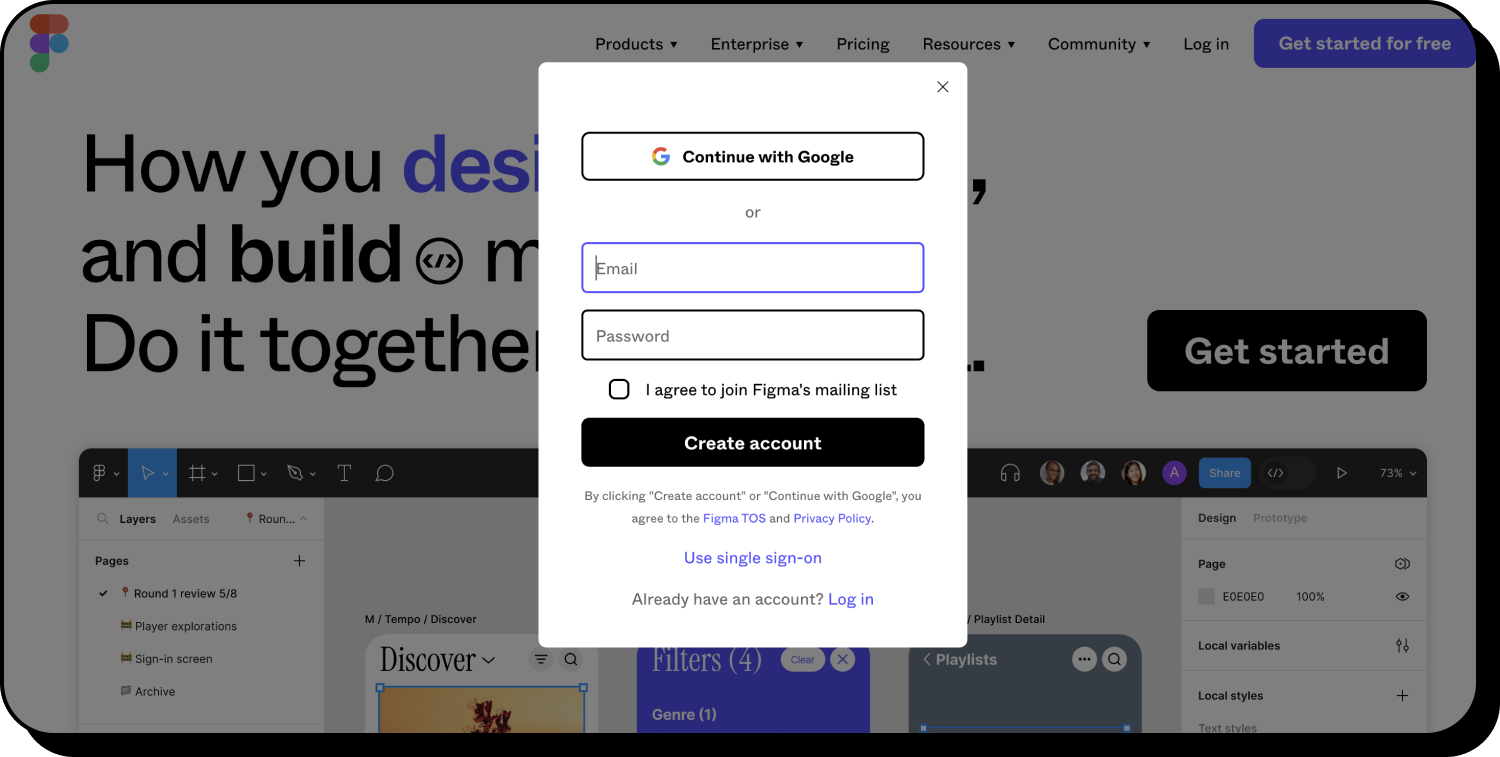Click the Page export settings icon

(1402, 564)
